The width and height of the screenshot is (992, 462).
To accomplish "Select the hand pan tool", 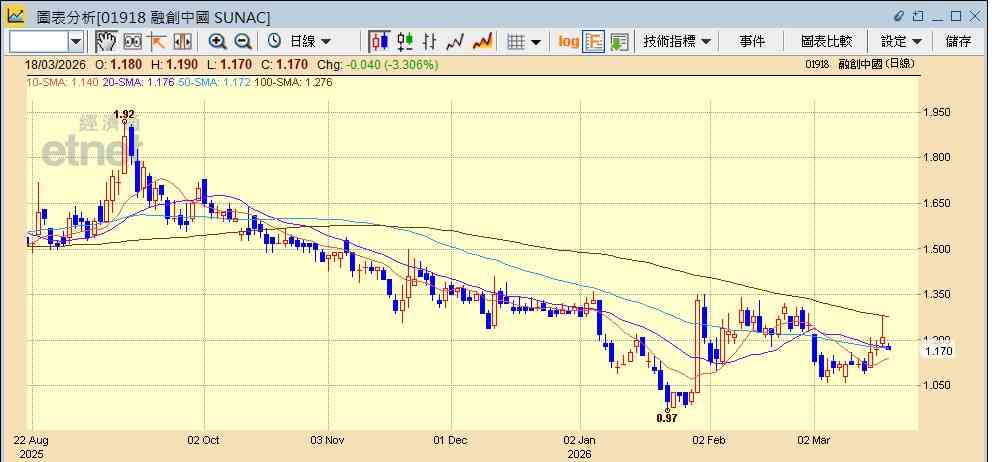I will pyautogui.click(x=106, y=42).
